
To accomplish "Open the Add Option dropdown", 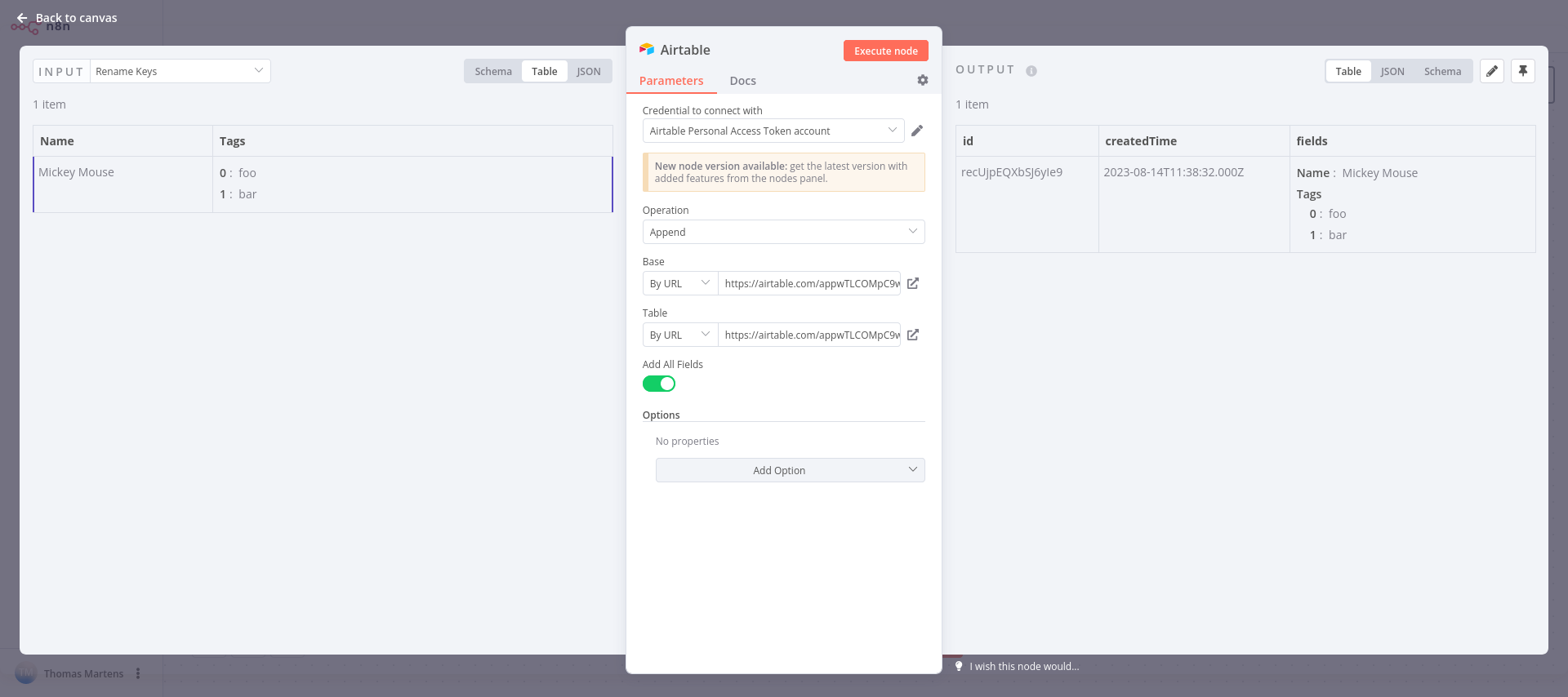I will (790, 470).
